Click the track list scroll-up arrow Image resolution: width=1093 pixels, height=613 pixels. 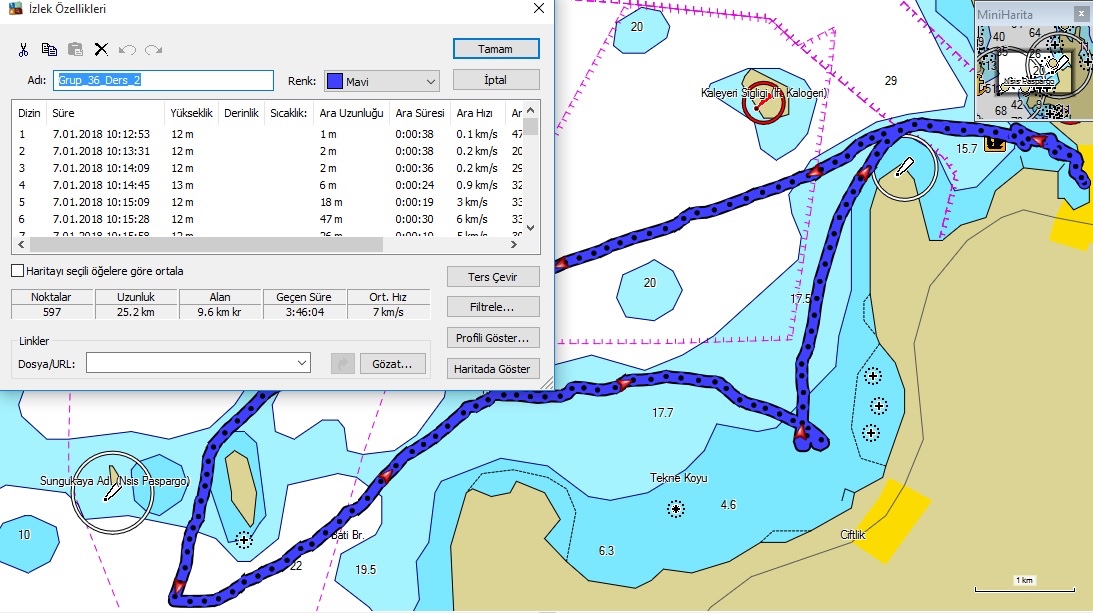tap(530, 109)
